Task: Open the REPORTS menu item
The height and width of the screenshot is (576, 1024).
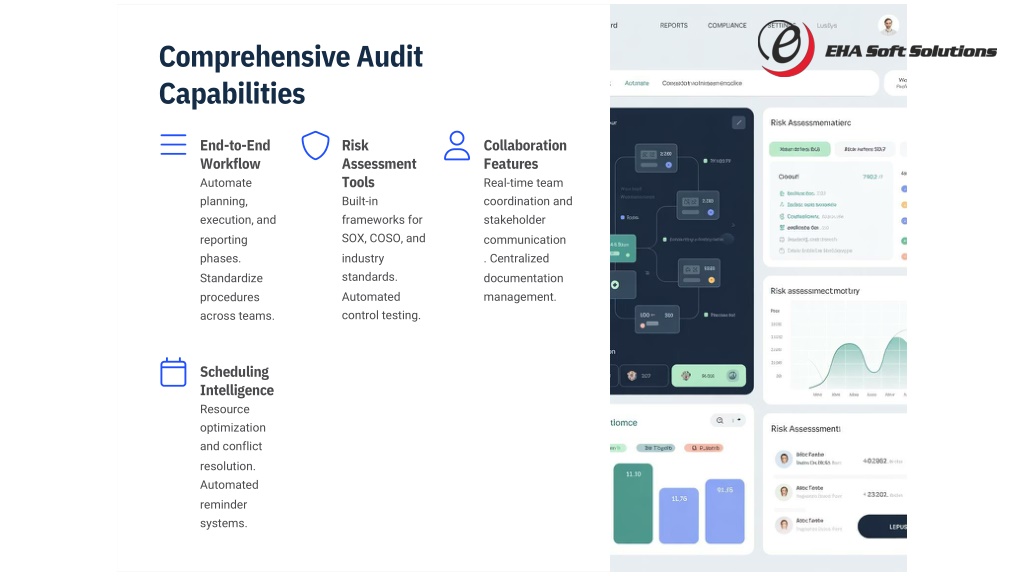Action: [x=673, y=25]
